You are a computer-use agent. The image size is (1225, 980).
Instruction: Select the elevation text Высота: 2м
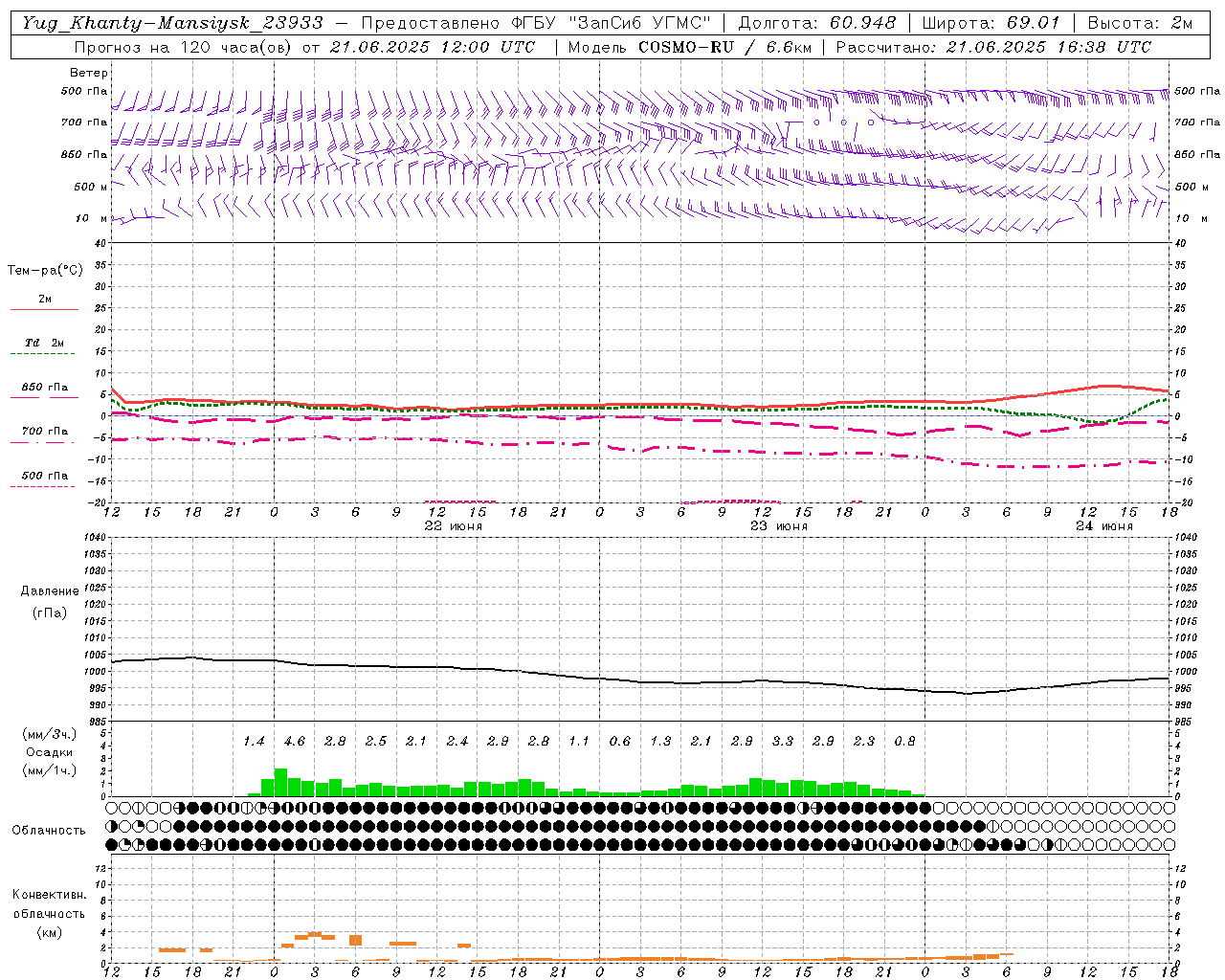point(1140,23)
